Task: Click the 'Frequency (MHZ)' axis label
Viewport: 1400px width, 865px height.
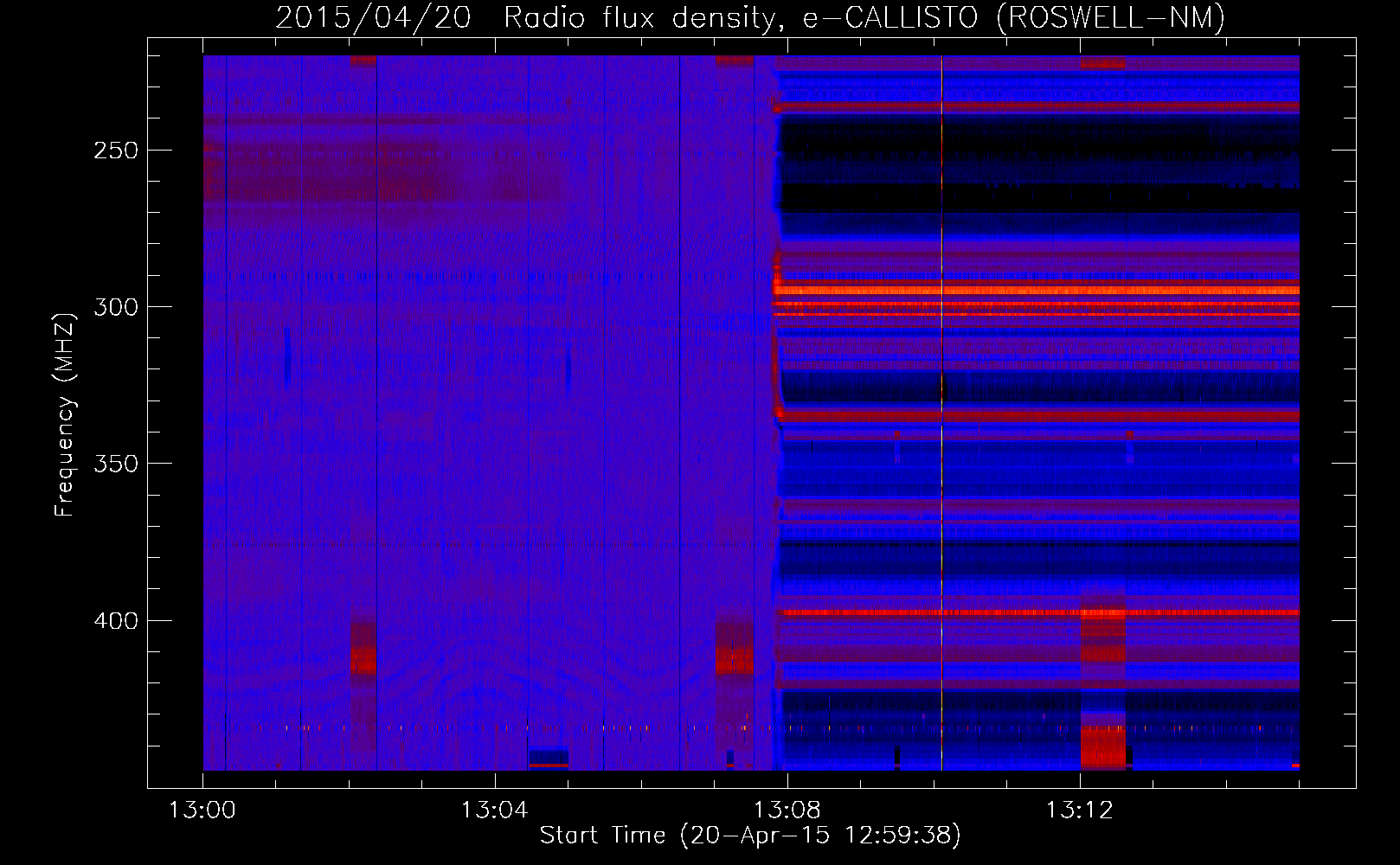Action: click(x=65, y=415)
